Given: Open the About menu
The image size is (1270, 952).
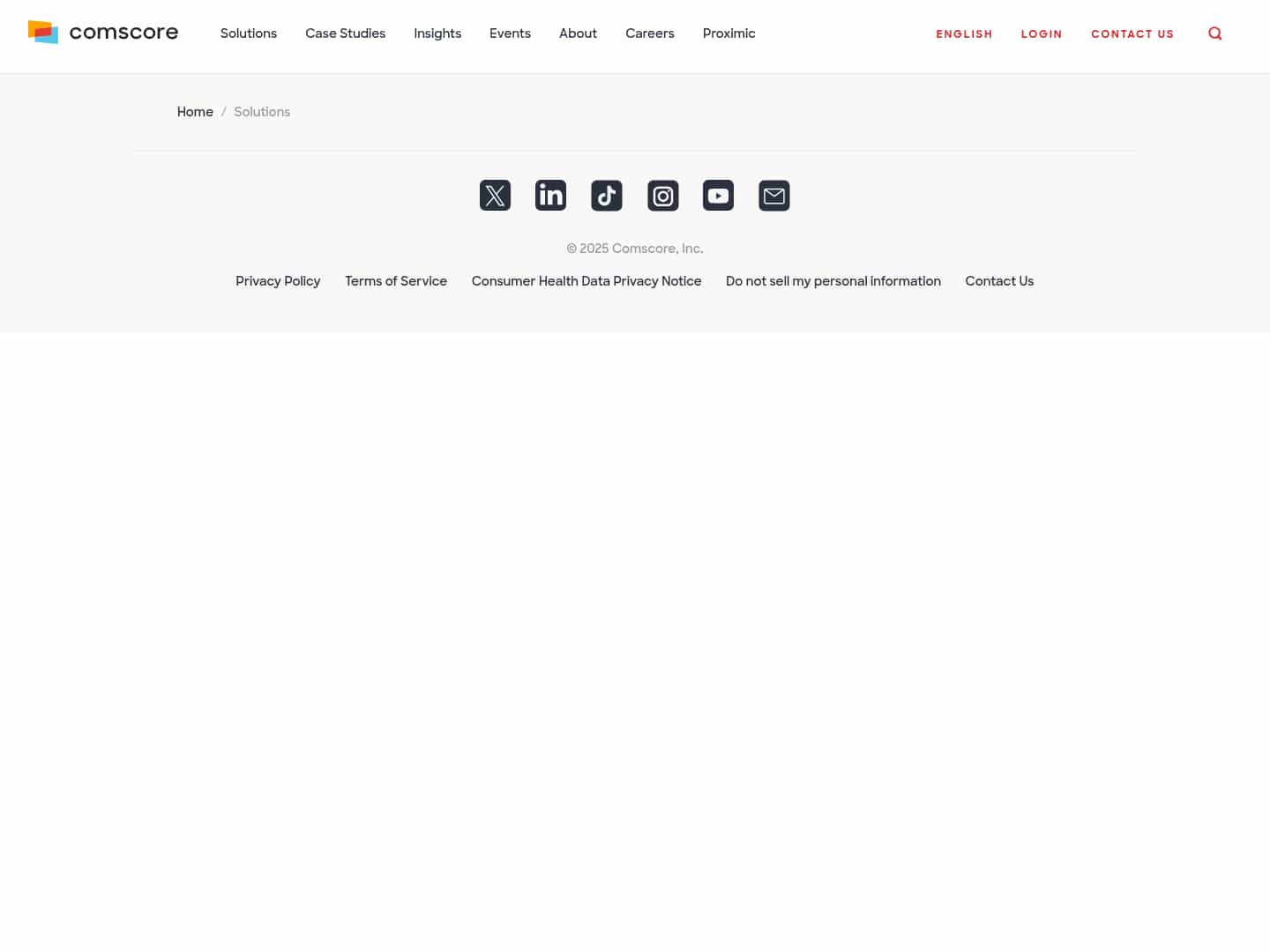Looking at the screenshot, I should (x=578, y=33).
